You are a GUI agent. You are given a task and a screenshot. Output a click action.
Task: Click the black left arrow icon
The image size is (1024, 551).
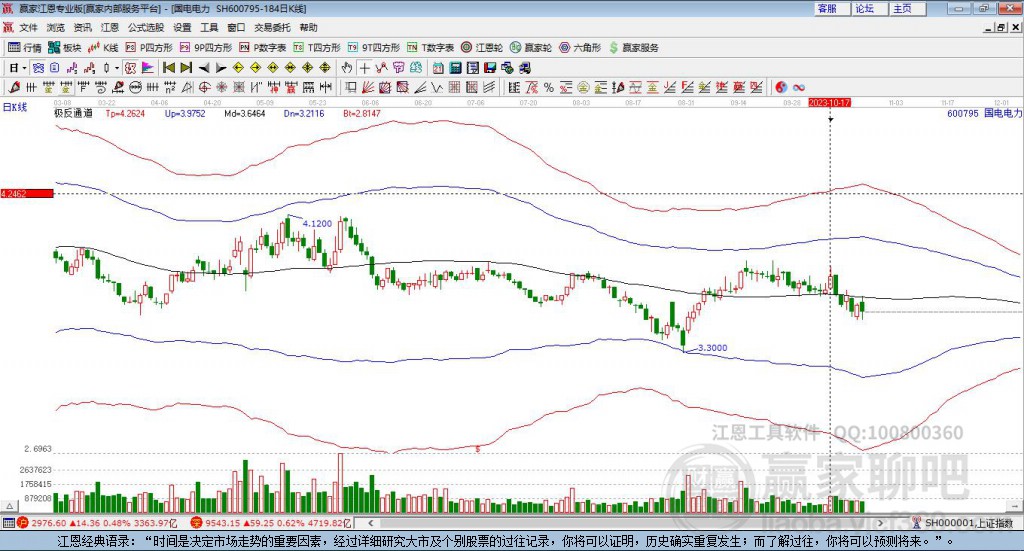pos(204,68)
